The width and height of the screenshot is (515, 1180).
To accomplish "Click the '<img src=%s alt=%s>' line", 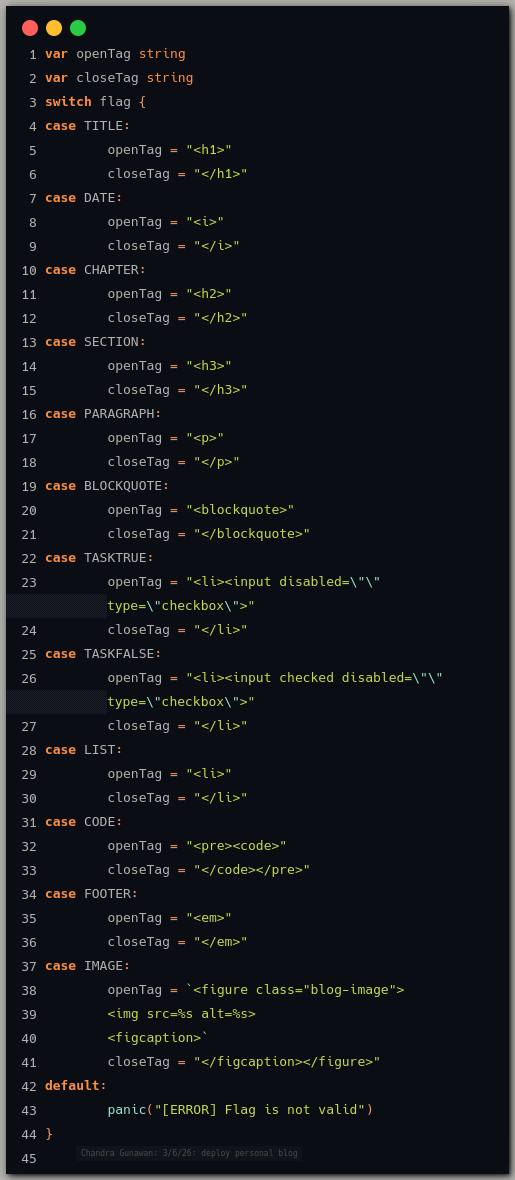I will point(181,1014).
